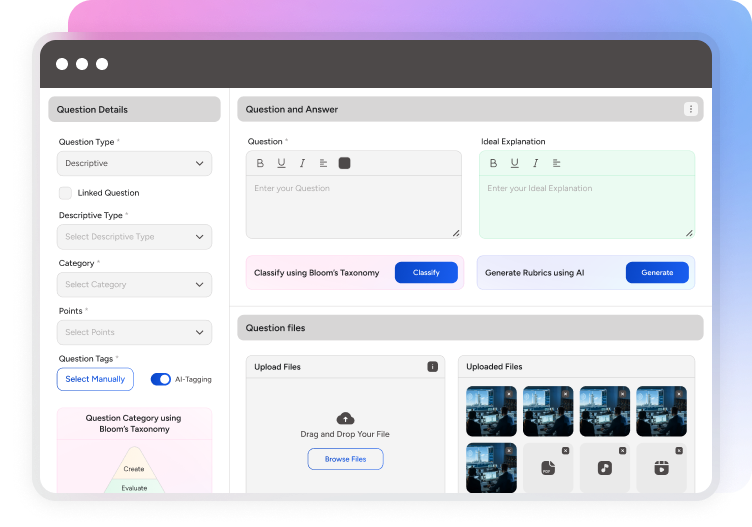Pick the dark color swatch in Question toolbar
Screen dimensions: 752x527
click(345, 163)
